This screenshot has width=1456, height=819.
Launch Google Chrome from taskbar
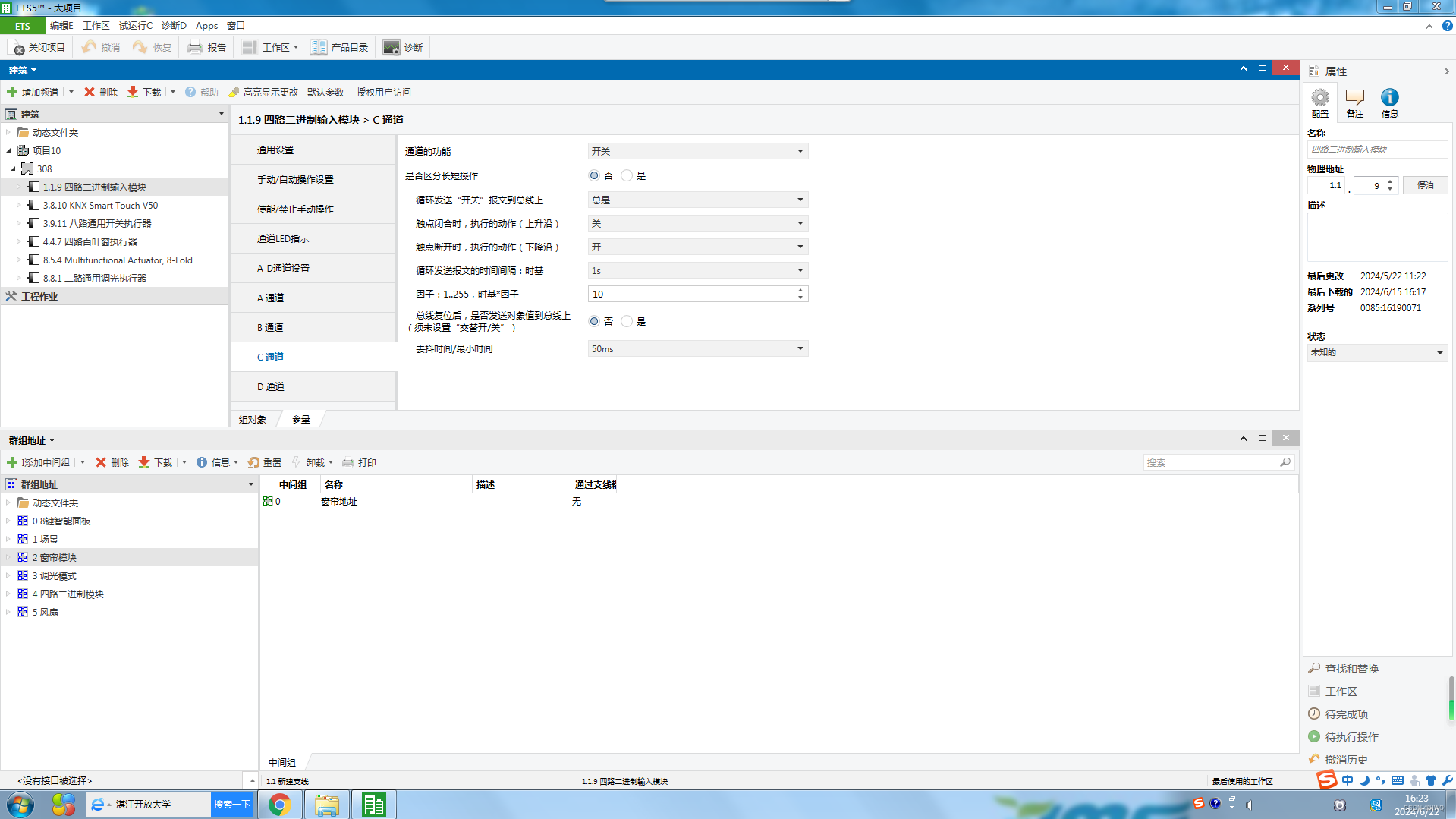click(280, 805)
